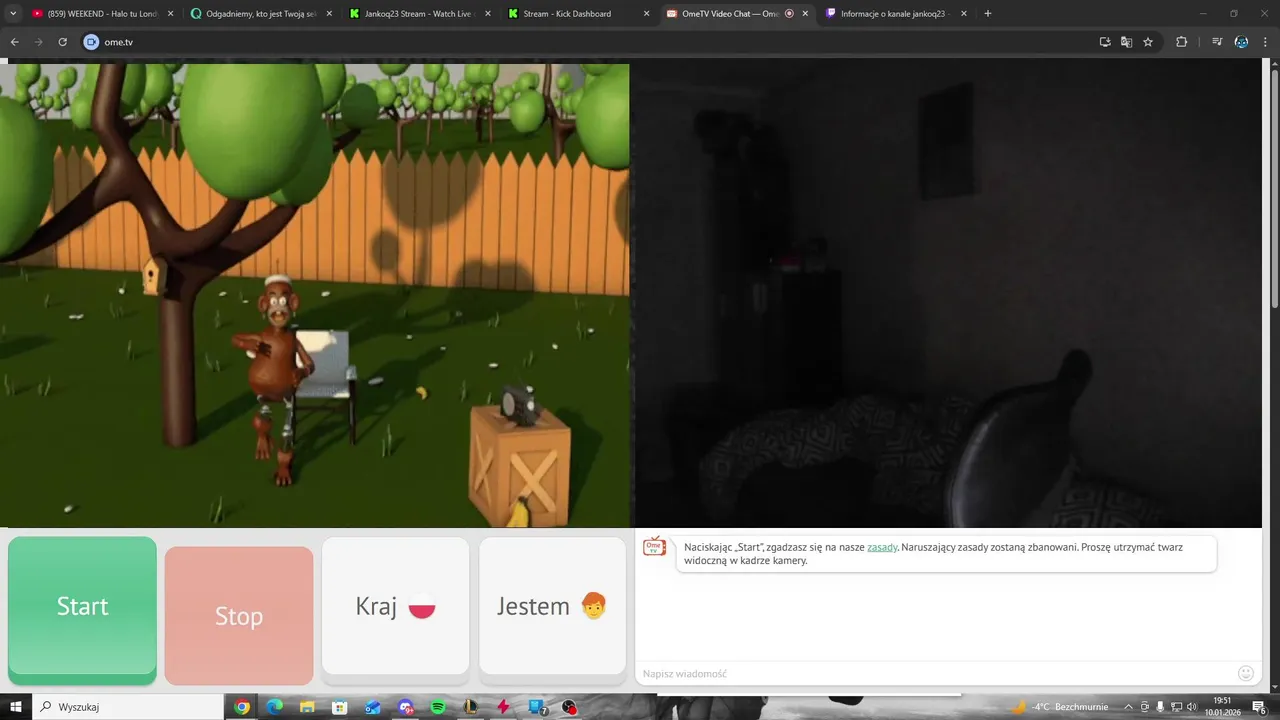The width and height of the screenshot is (1280, 720).
Task: Close the OmeTV Video Chat tab
Action: tap(805, 14)
